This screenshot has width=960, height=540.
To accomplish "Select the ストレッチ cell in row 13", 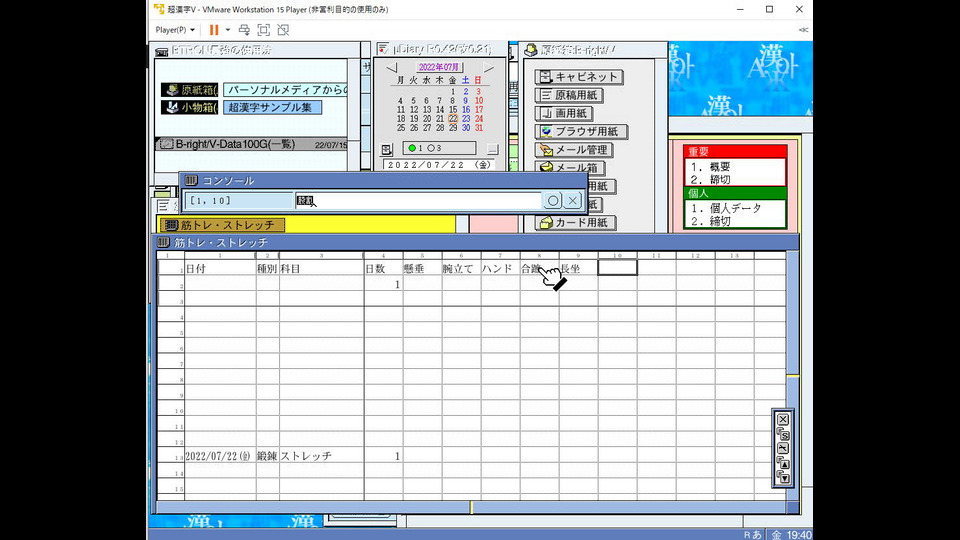I will [321, 456].
